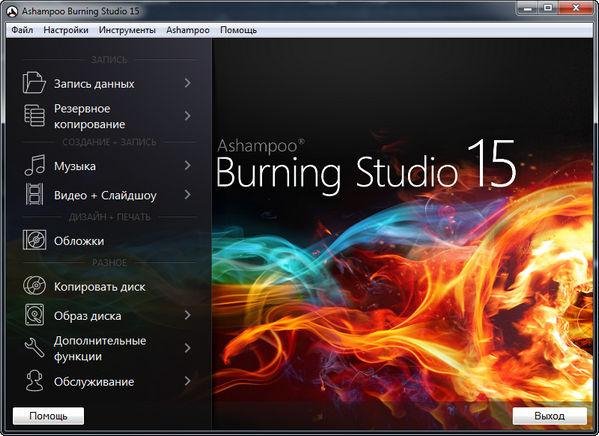Screen dimensions: 599x436
Task: Click the Запись данных folder icon
Action: tap(34, 83)
